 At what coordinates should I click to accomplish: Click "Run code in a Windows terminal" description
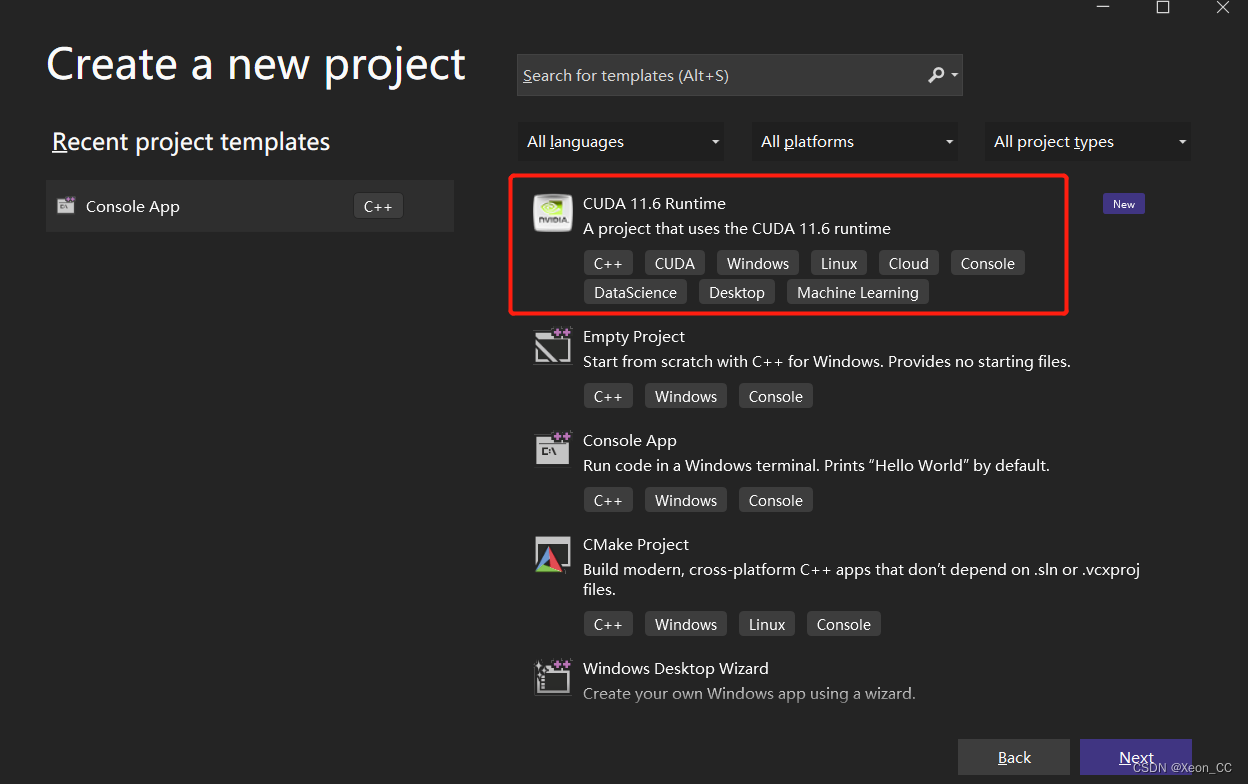click(816, 465)
